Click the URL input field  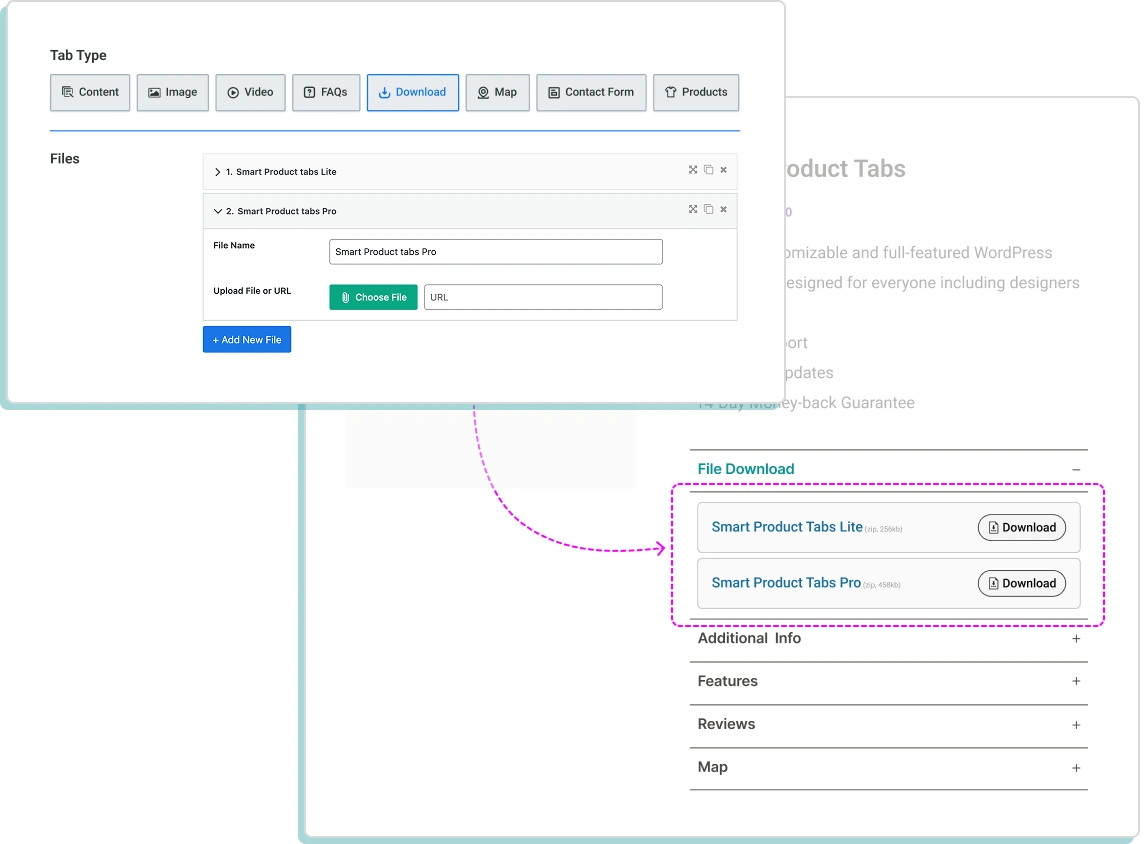[x=543, y=297]
